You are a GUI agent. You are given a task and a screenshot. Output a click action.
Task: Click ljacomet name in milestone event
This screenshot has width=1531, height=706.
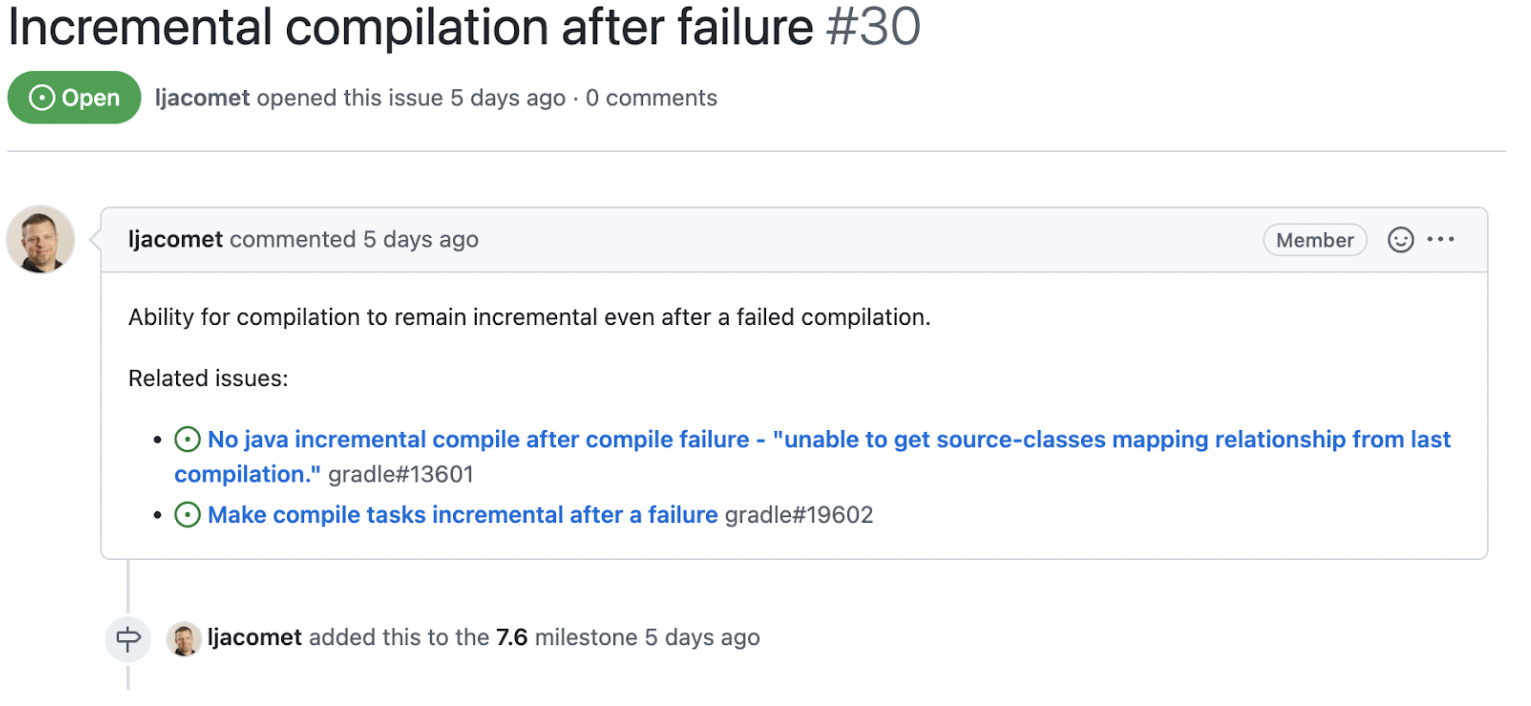255,638
